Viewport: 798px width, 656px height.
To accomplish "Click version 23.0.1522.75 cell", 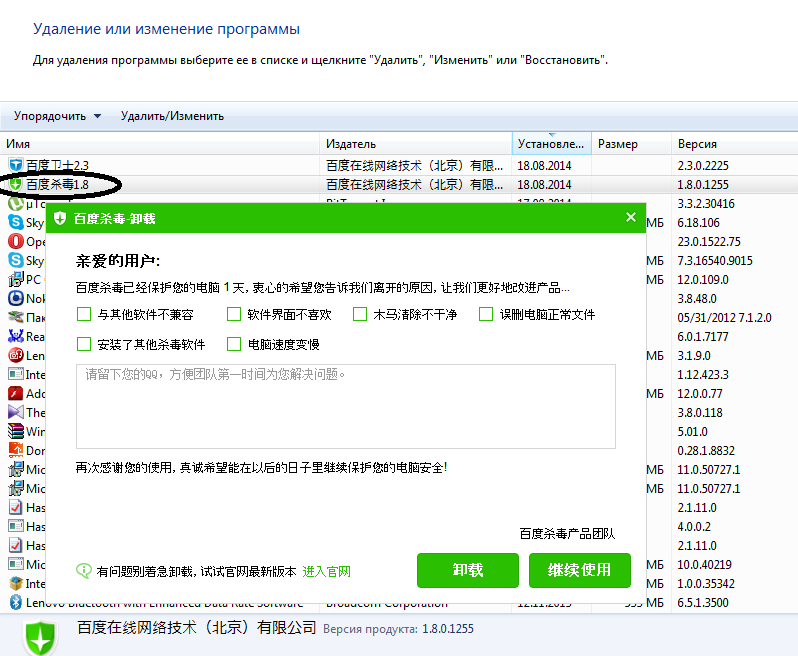I will (709, 241).
